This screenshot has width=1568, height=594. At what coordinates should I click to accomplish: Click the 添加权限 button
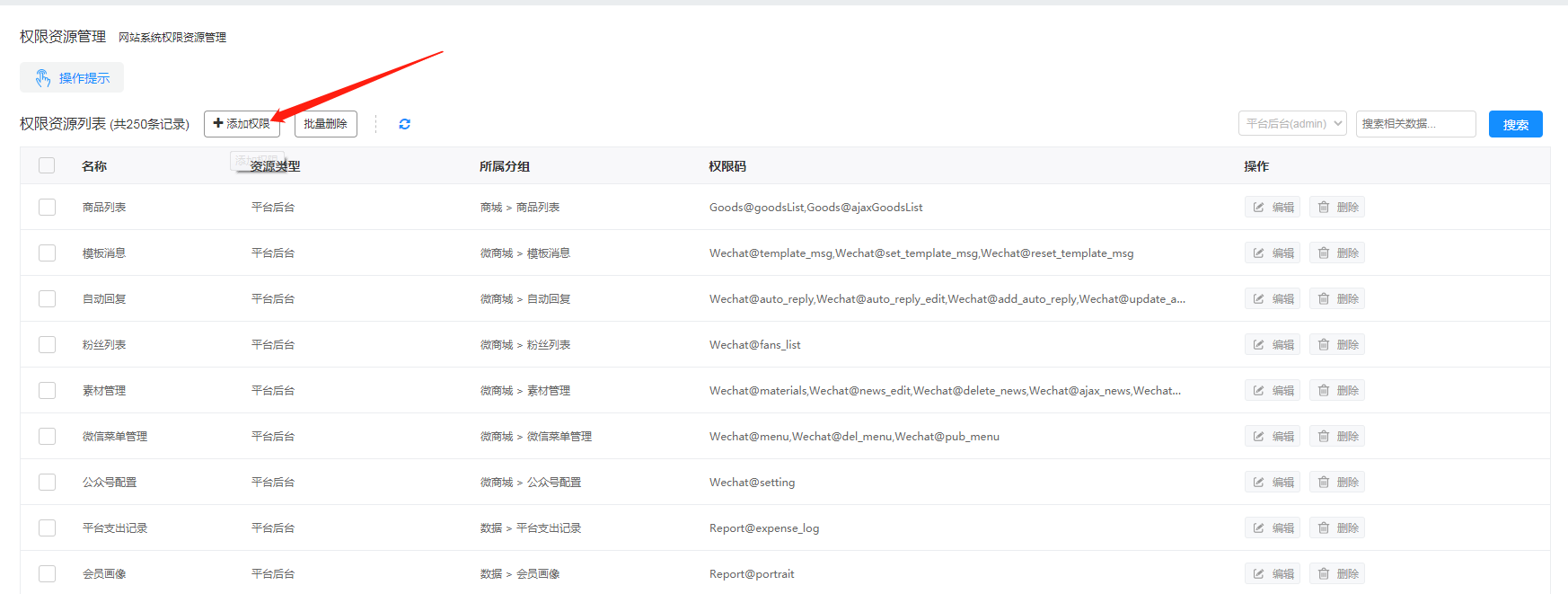tap(242, 124)
